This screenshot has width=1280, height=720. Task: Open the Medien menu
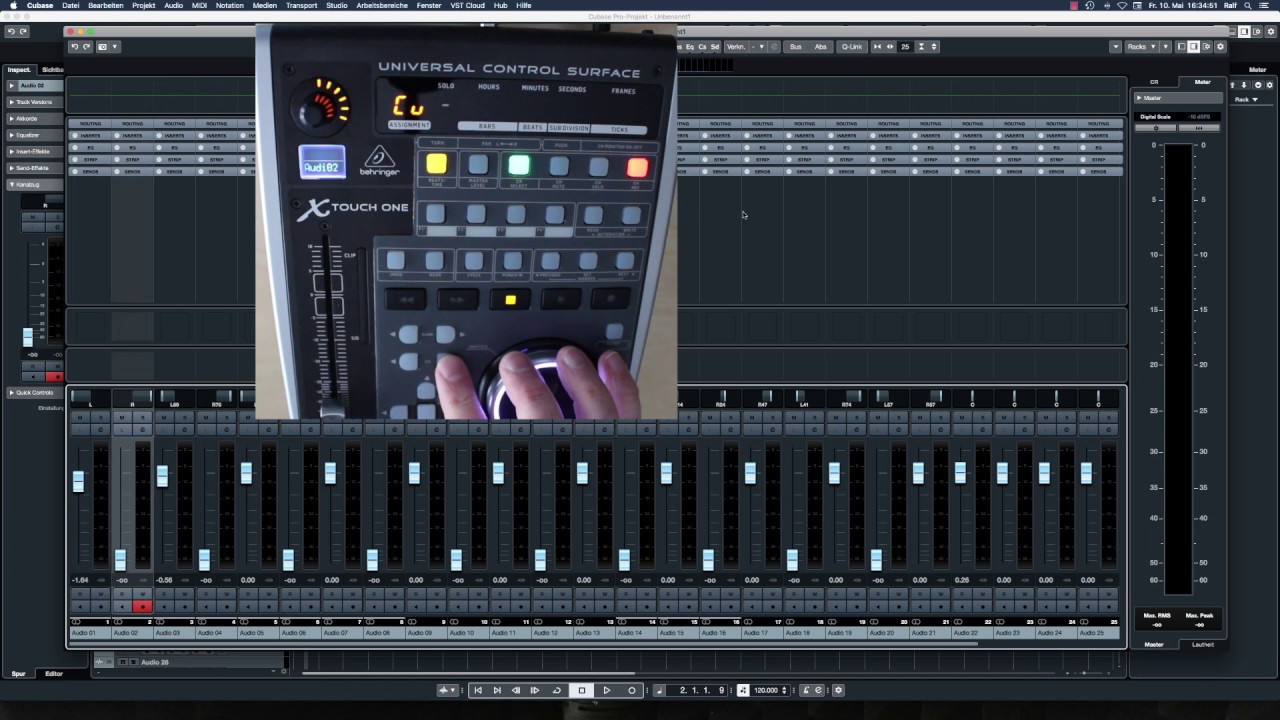coord(265,5)
